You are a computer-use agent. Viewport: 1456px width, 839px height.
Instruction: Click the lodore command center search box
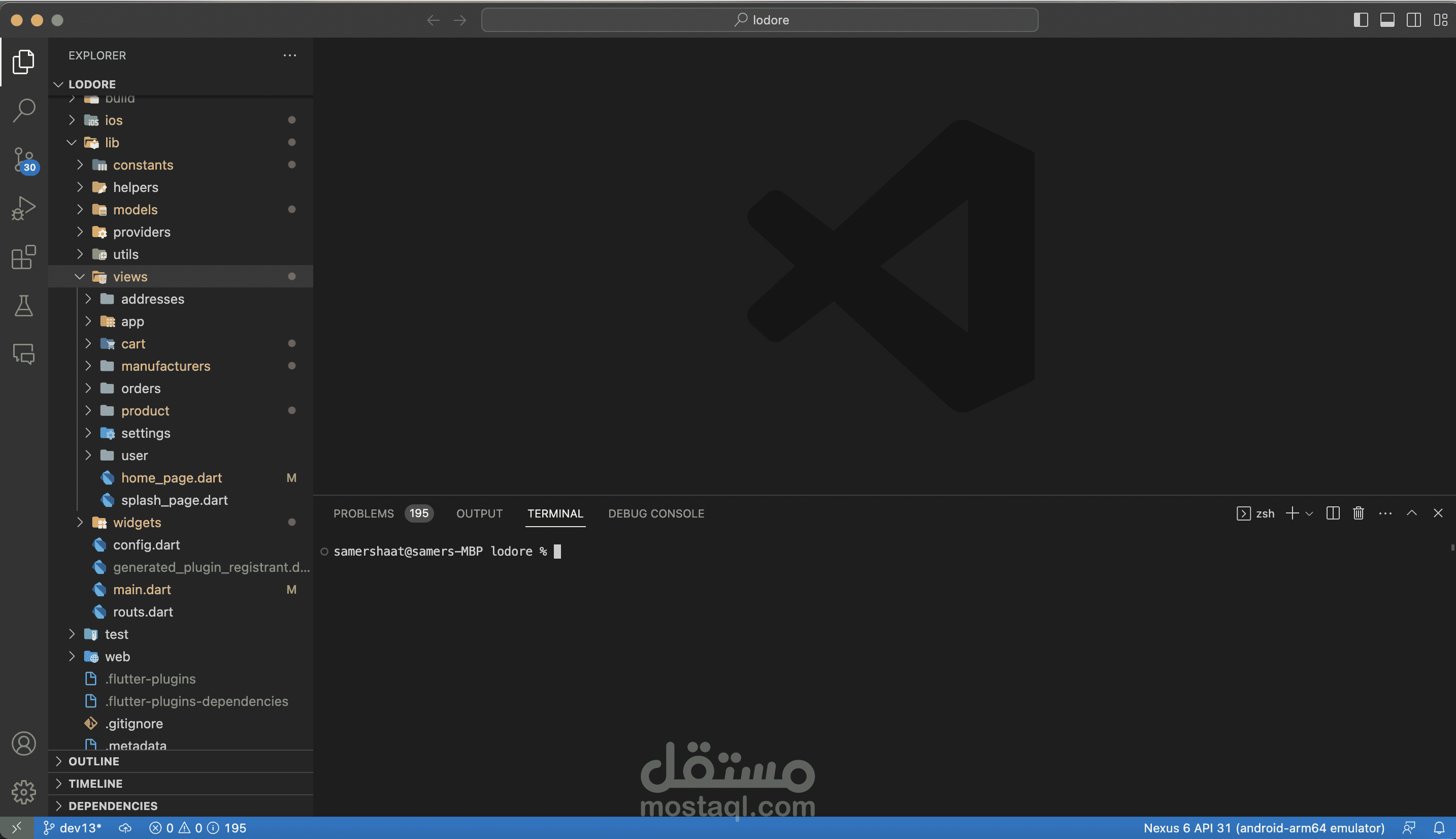point(759,20)
